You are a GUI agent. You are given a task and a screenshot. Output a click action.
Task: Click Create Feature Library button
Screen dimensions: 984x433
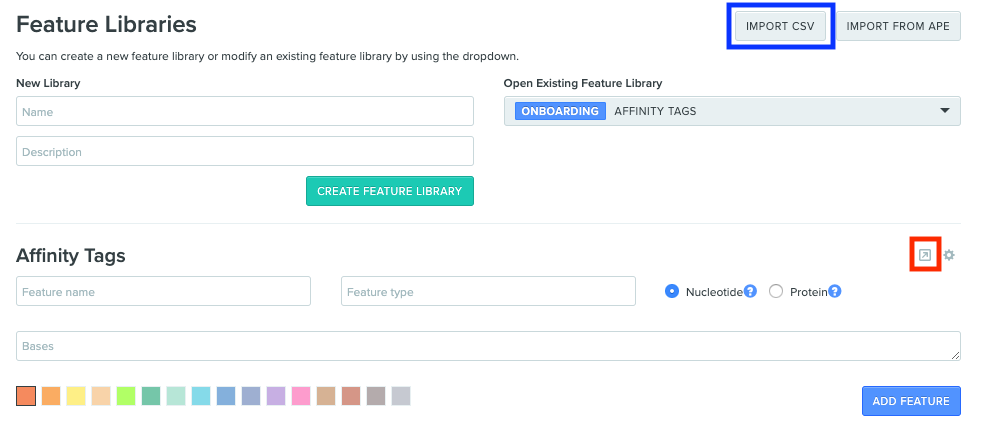click(390, 191)
